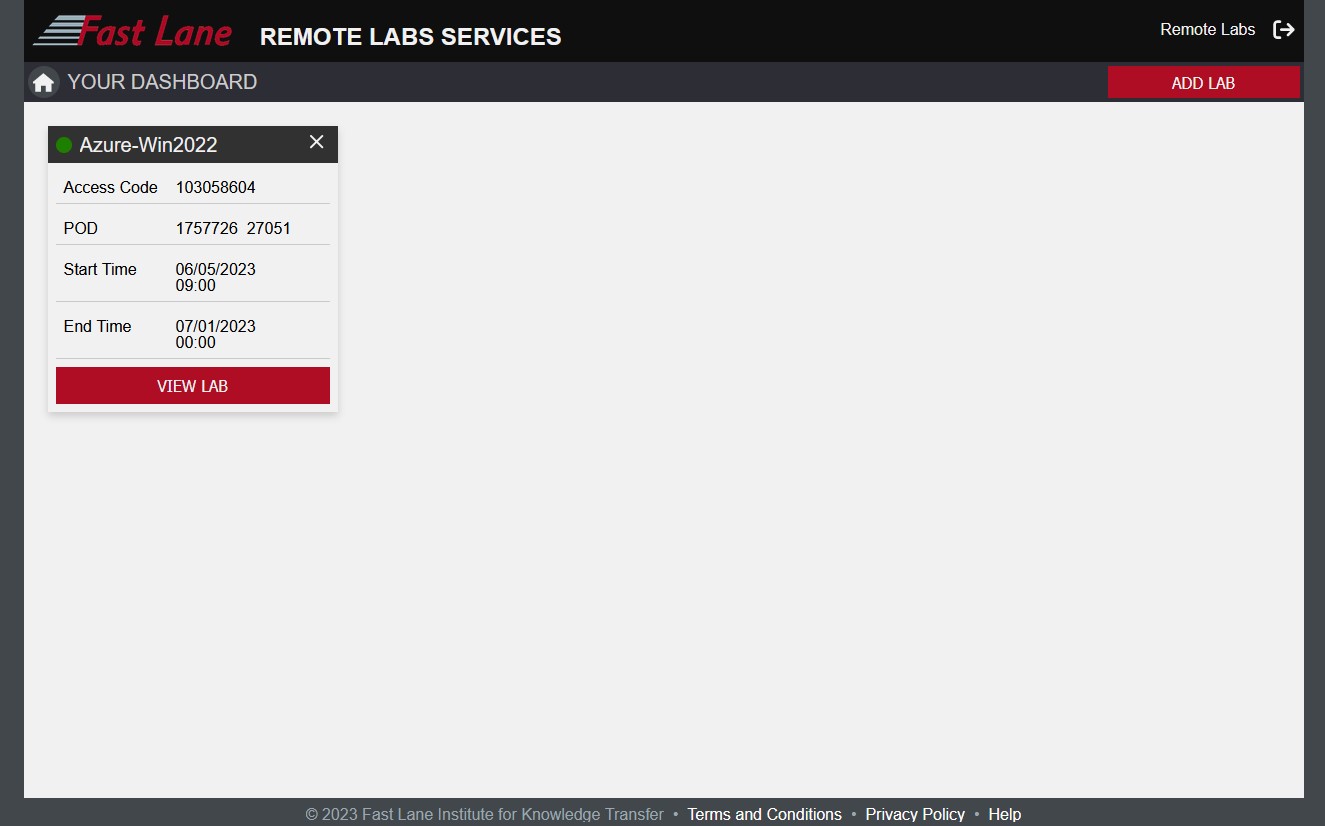Select end time 07/01/2023 00:00
Image resolution: width=1325 pixels, height=826 pixels.
216,334
